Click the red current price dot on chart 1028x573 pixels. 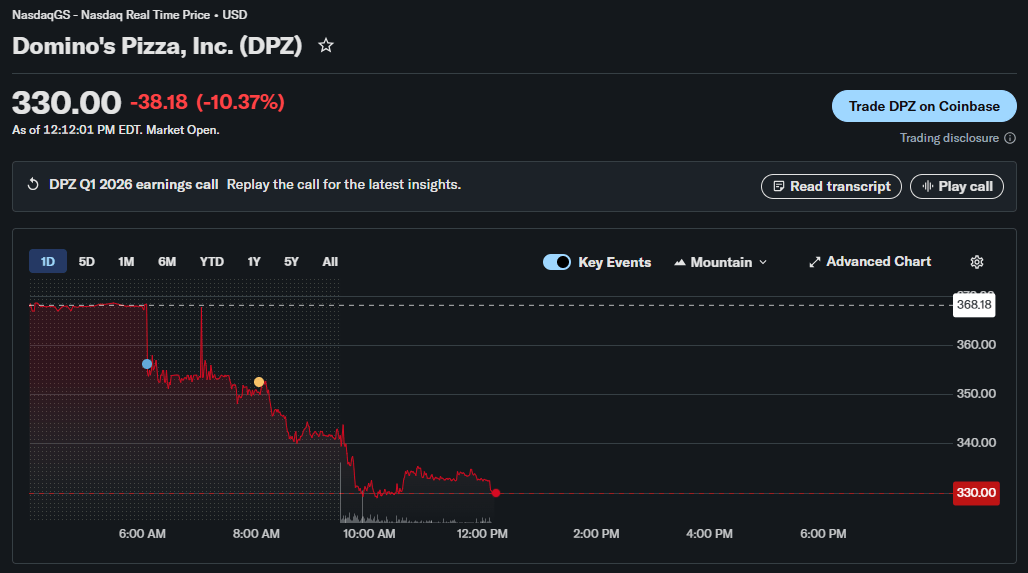pyautogui.click(x=496, y=493)
